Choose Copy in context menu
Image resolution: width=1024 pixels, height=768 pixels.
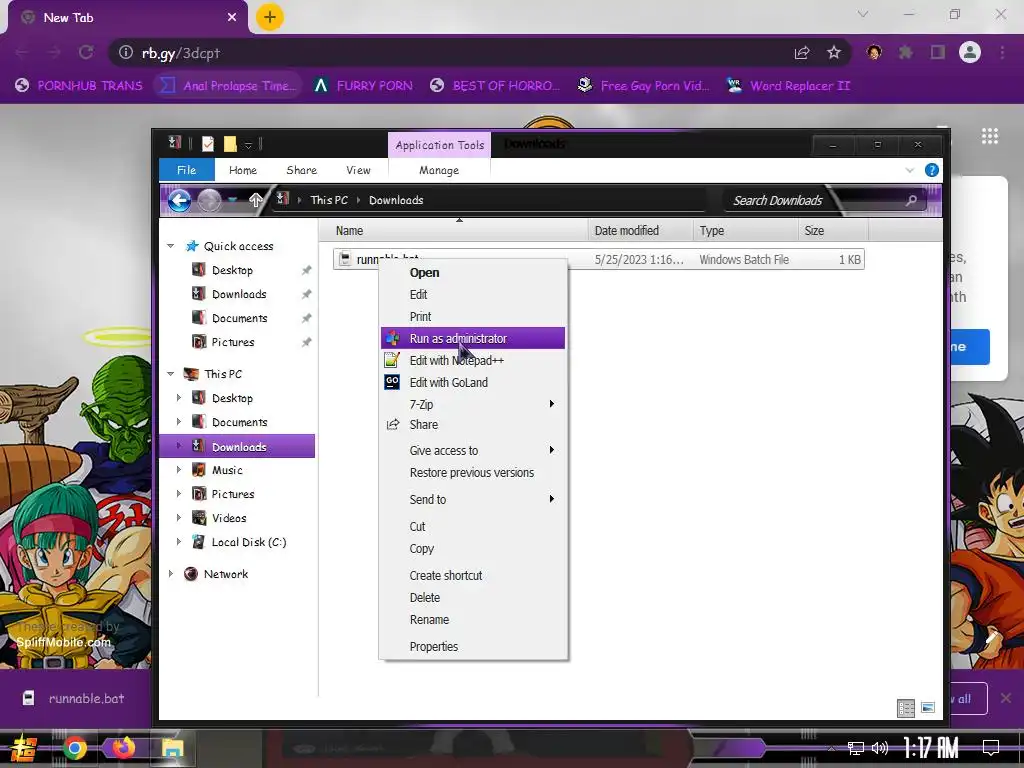click(473, 549)
